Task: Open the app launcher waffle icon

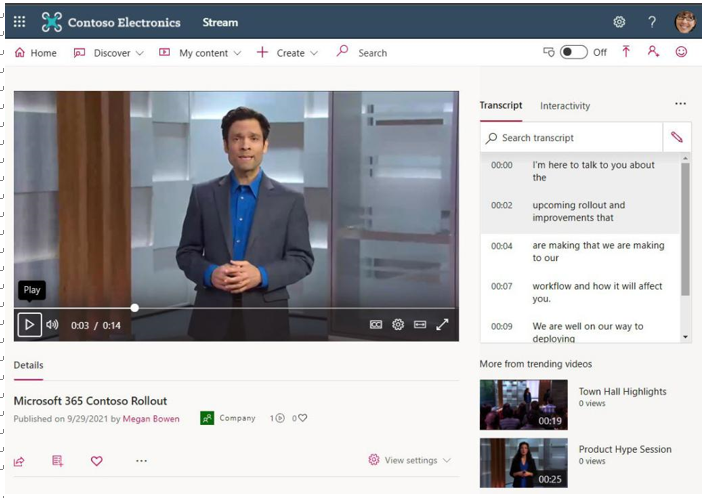Action: point(19,22)
